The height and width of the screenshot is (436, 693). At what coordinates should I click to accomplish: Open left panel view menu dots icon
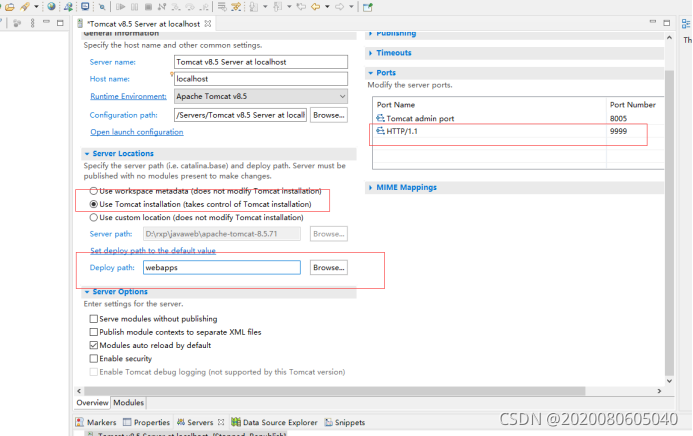coord(32,23)
